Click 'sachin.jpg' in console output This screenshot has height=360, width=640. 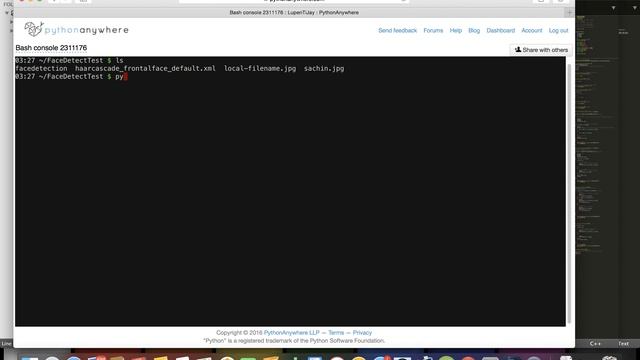(x=324, y=69)
